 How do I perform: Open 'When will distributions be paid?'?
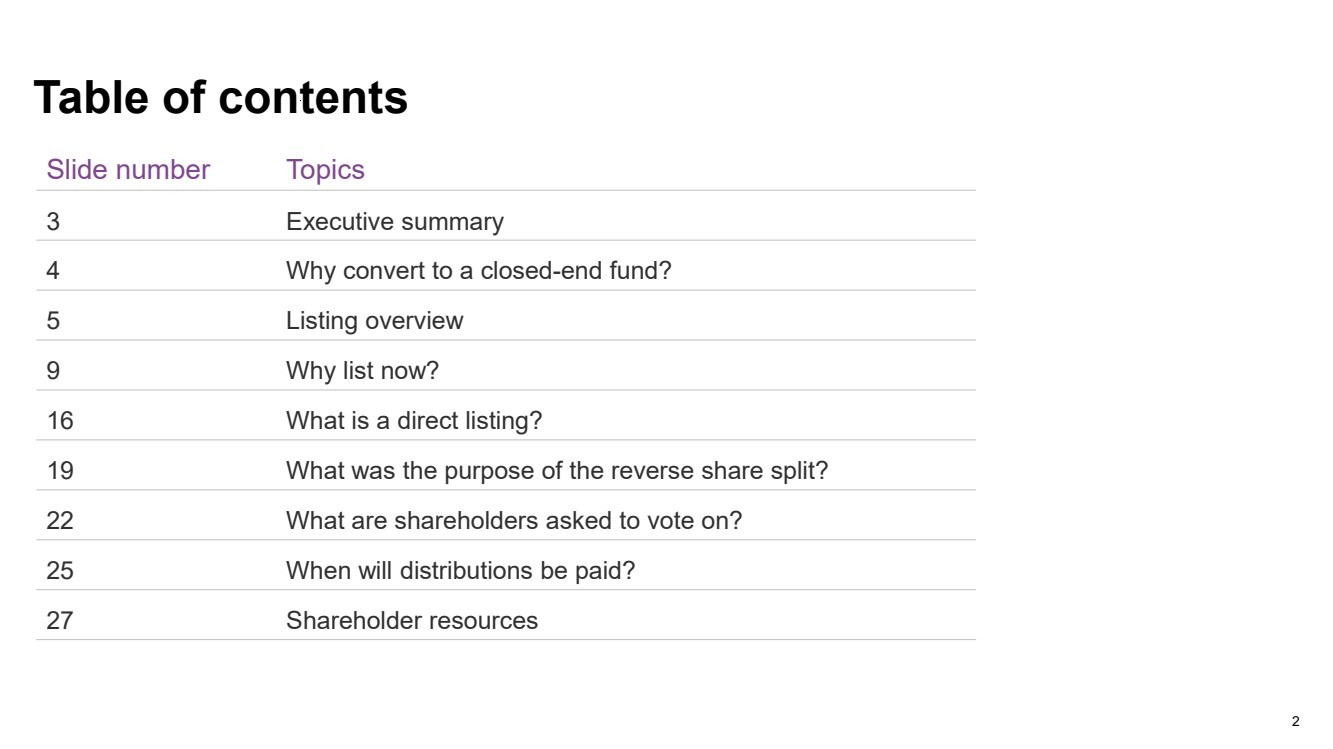coord(460,571)
